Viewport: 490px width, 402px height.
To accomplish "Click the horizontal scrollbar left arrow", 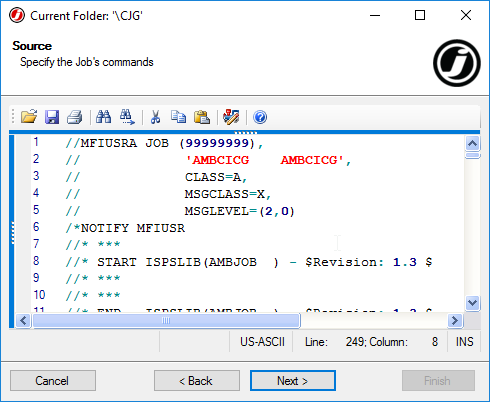I will 23,321.
